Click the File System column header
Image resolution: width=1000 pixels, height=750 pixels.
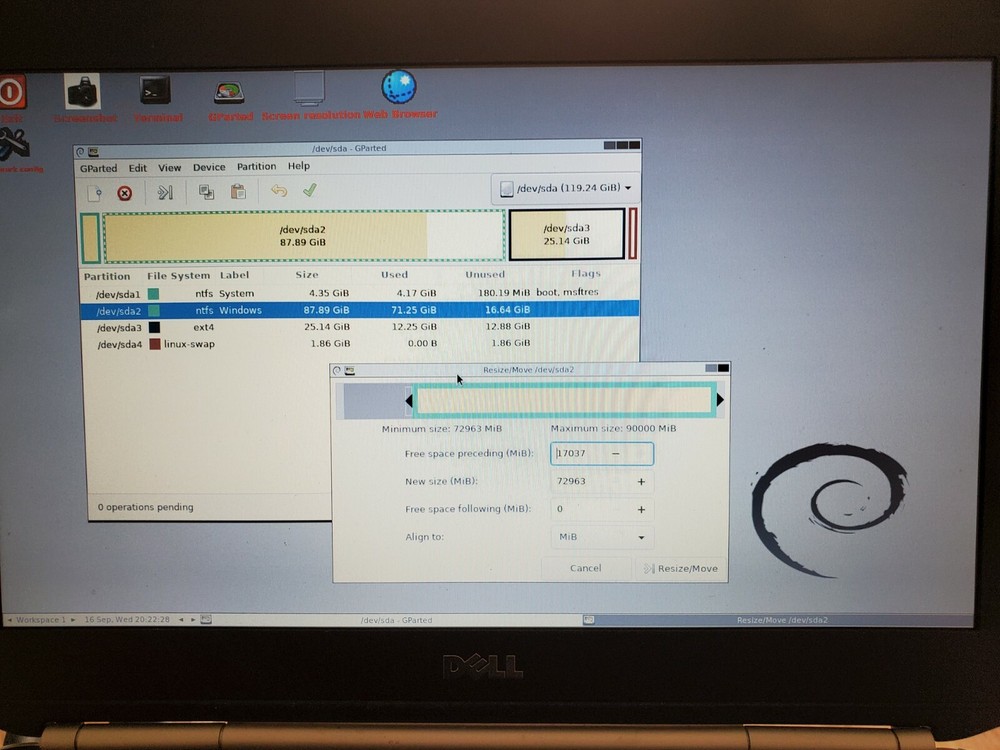click(178, 276)
